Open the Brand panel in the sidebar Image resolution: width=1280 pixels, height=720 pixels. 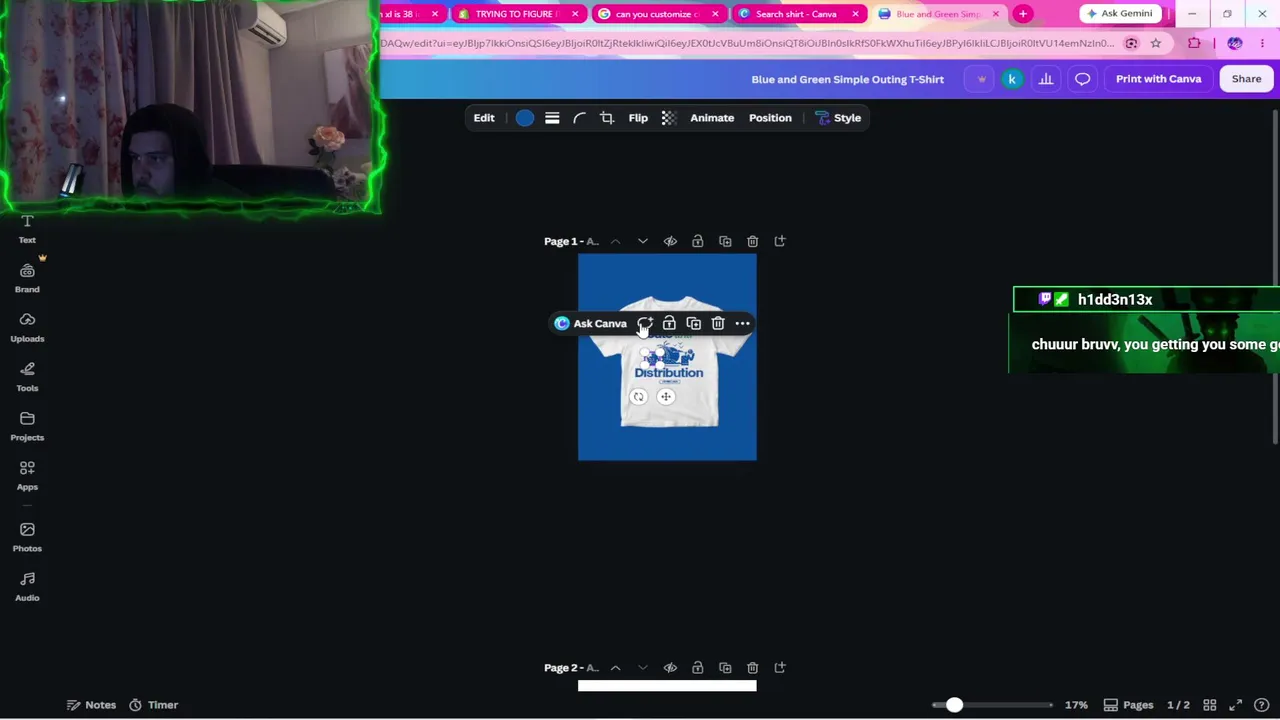click(27, 278)
